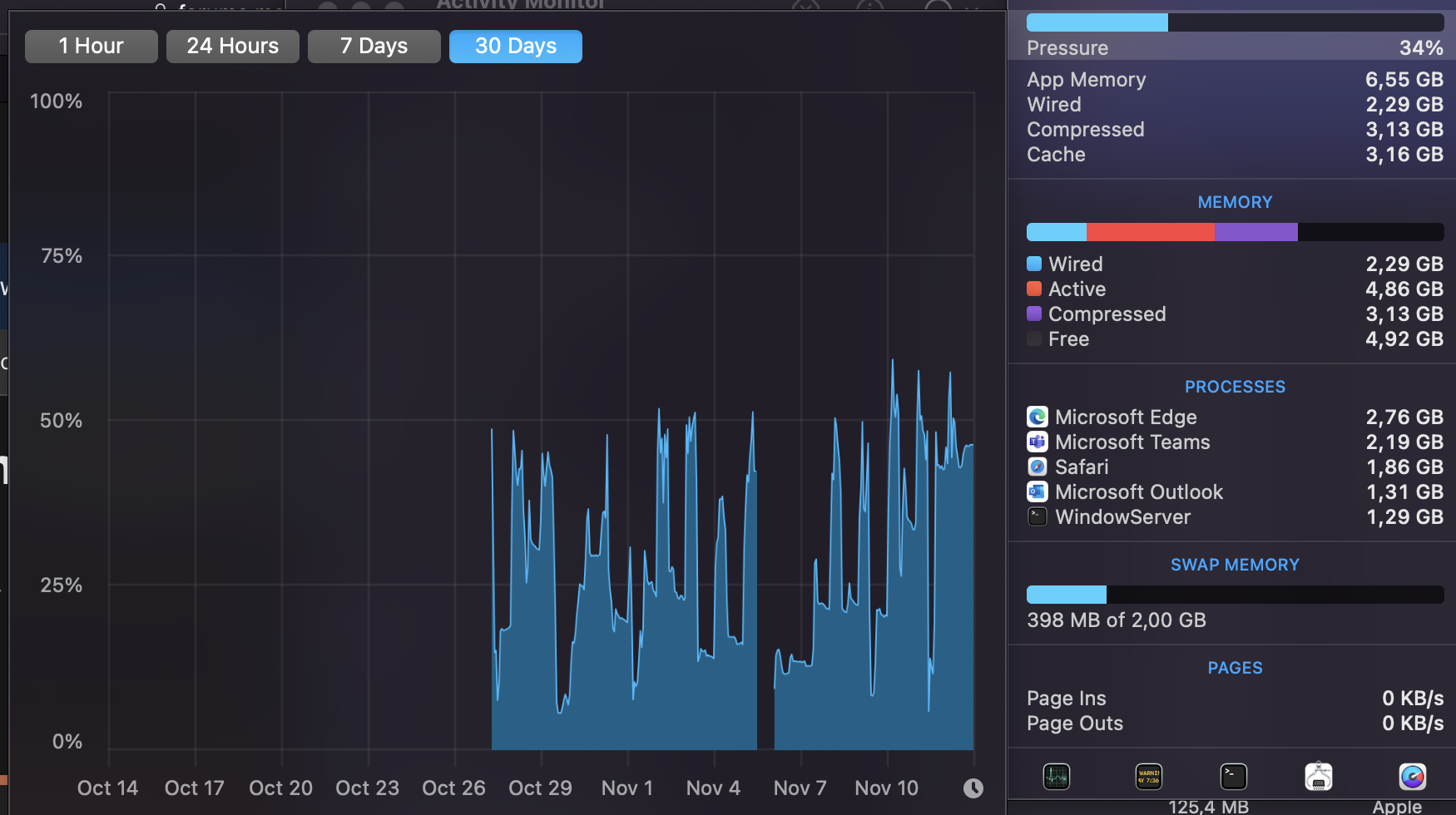
Task: Click the 4,86 GB Active value
Action: pos(1404,289)
